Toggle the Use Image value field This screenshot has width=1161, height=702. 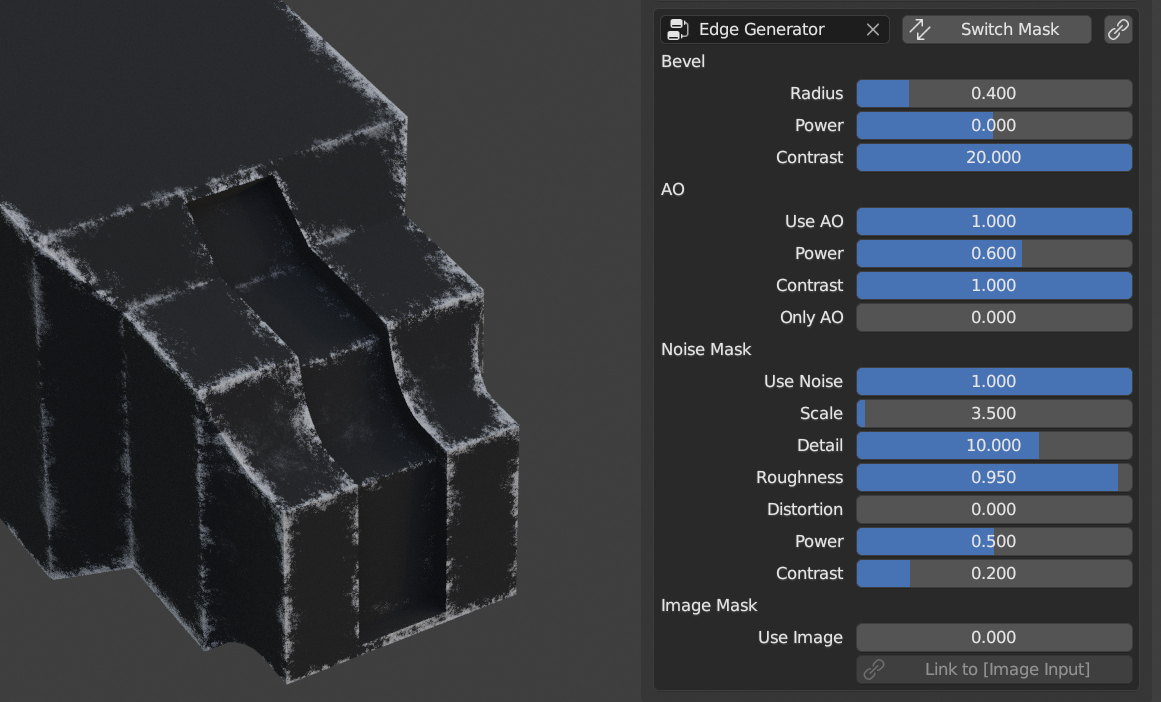(x=994, y=638)
